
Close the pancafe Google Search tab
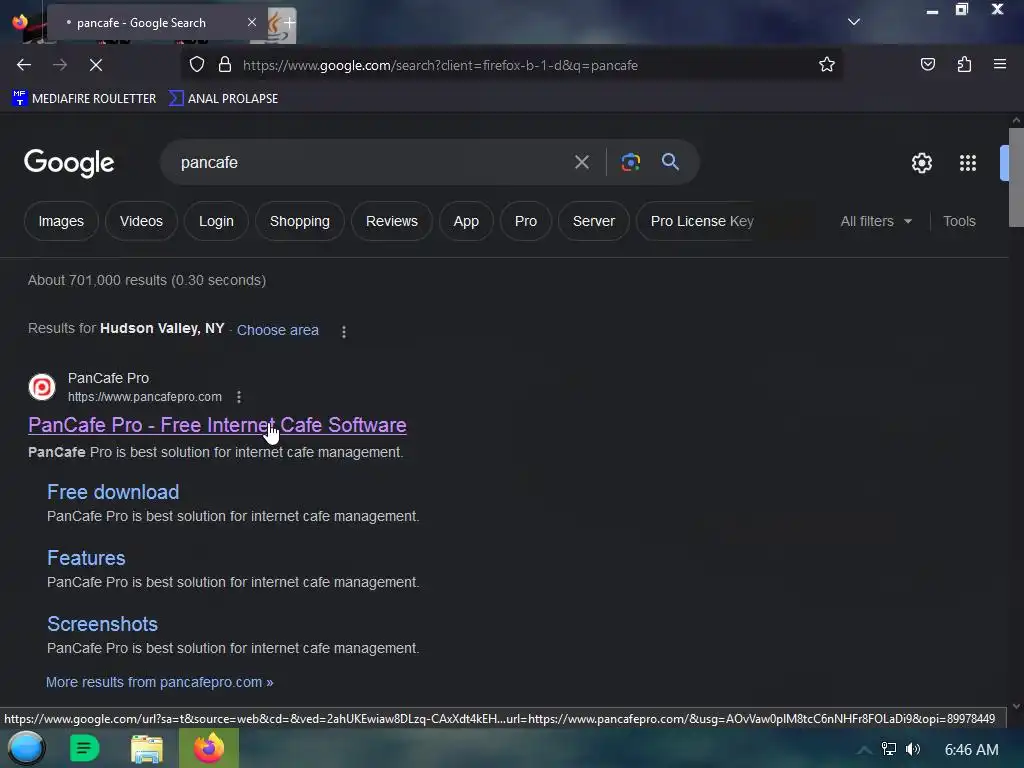coord(252,22)
